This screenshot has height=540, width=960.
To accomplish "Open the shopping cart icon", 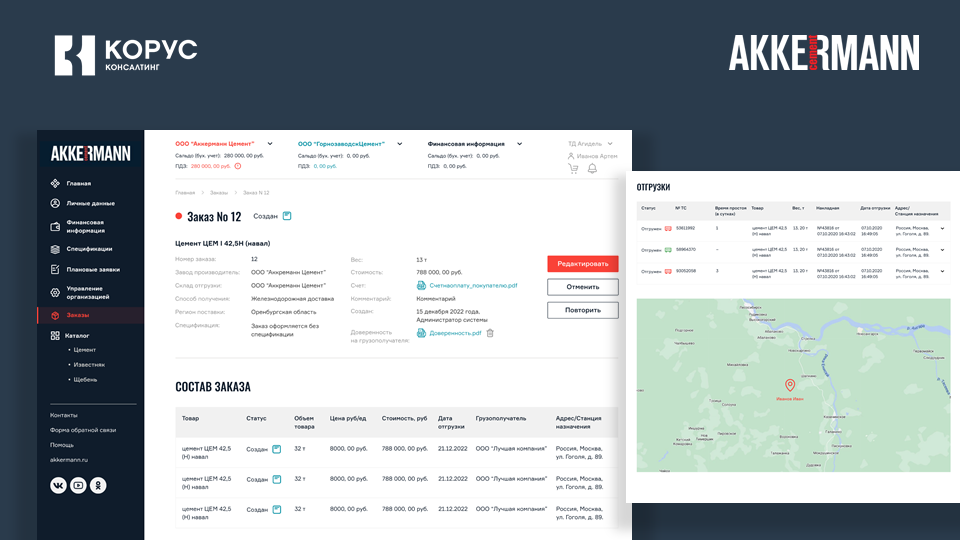I will coord(573,168).
